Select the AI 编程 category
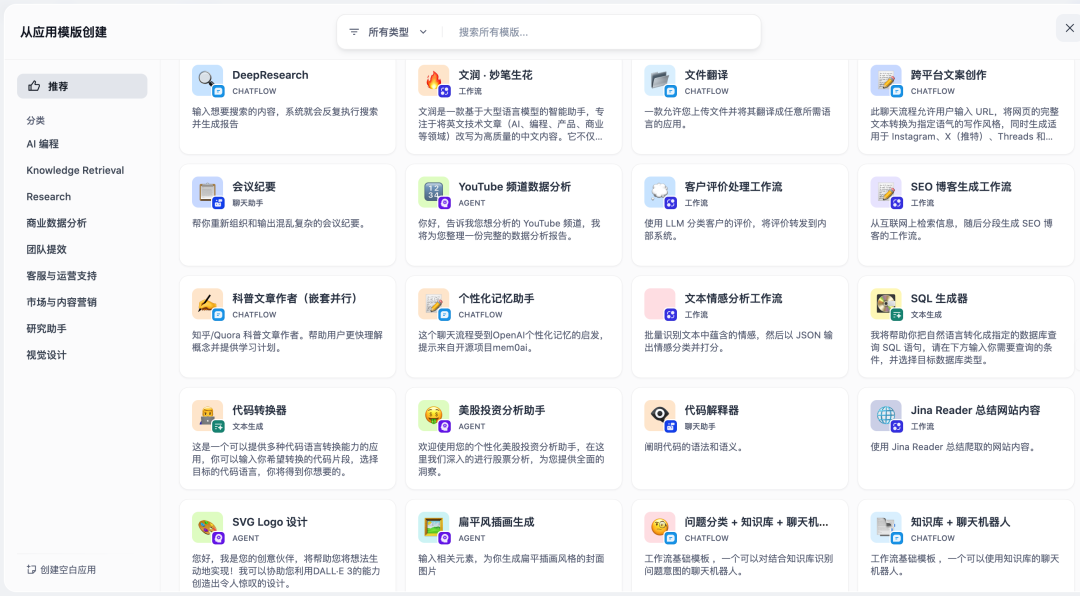 click(43, 144)
